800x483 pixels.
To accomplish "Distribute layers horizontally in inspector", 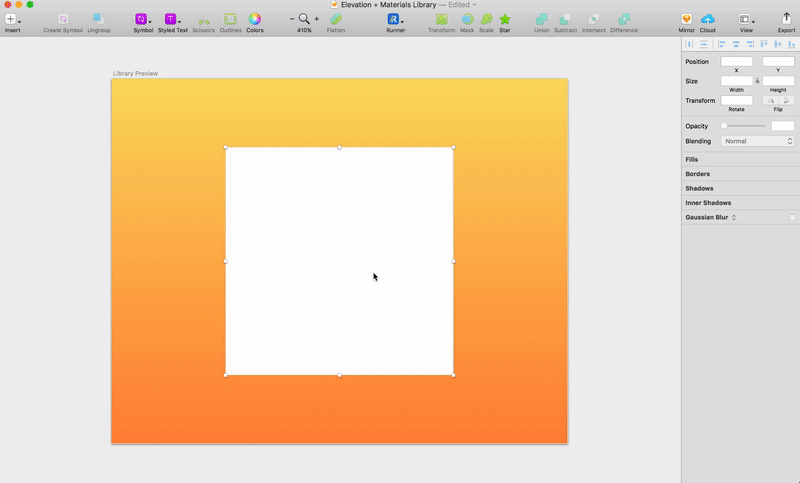I will (x=689, y=44).
